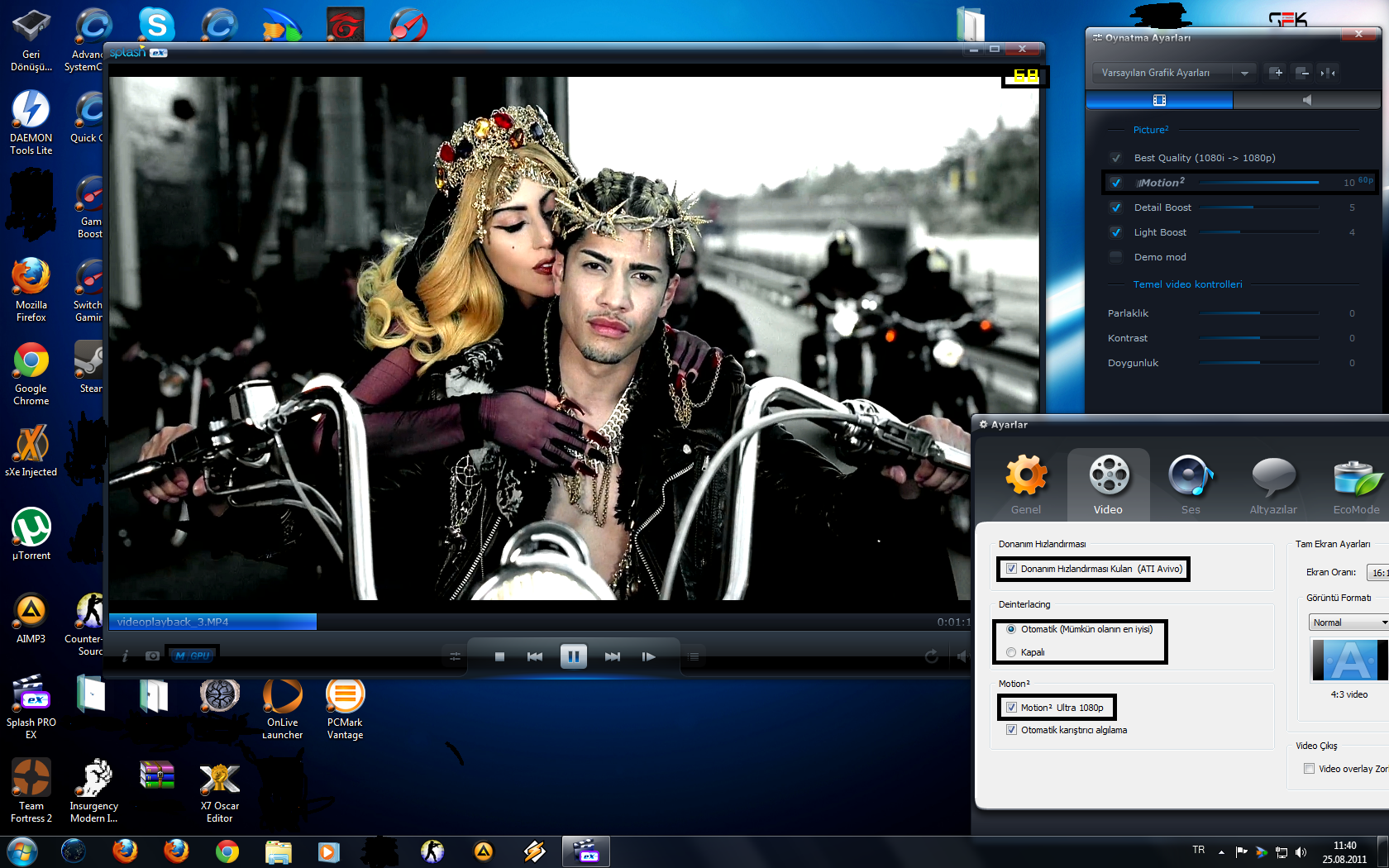Stop playback with the stop button

[x=499, y=656]
